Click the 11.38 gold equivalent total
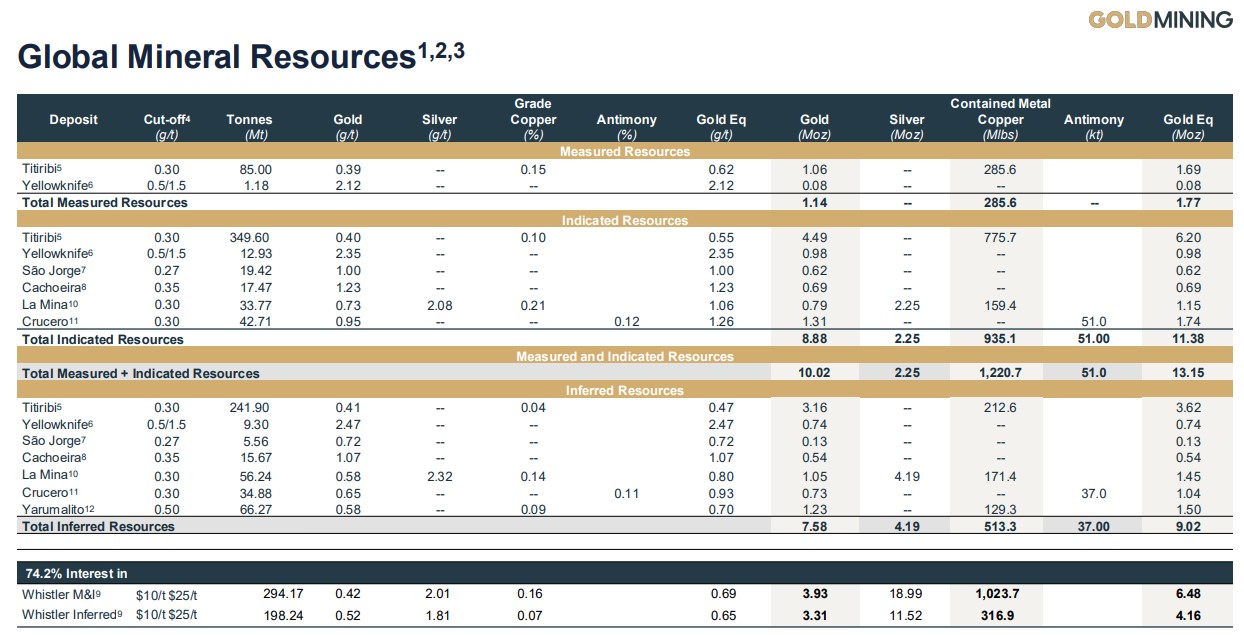Screen dimensions: 1244x635 (x=1187, y=339)
